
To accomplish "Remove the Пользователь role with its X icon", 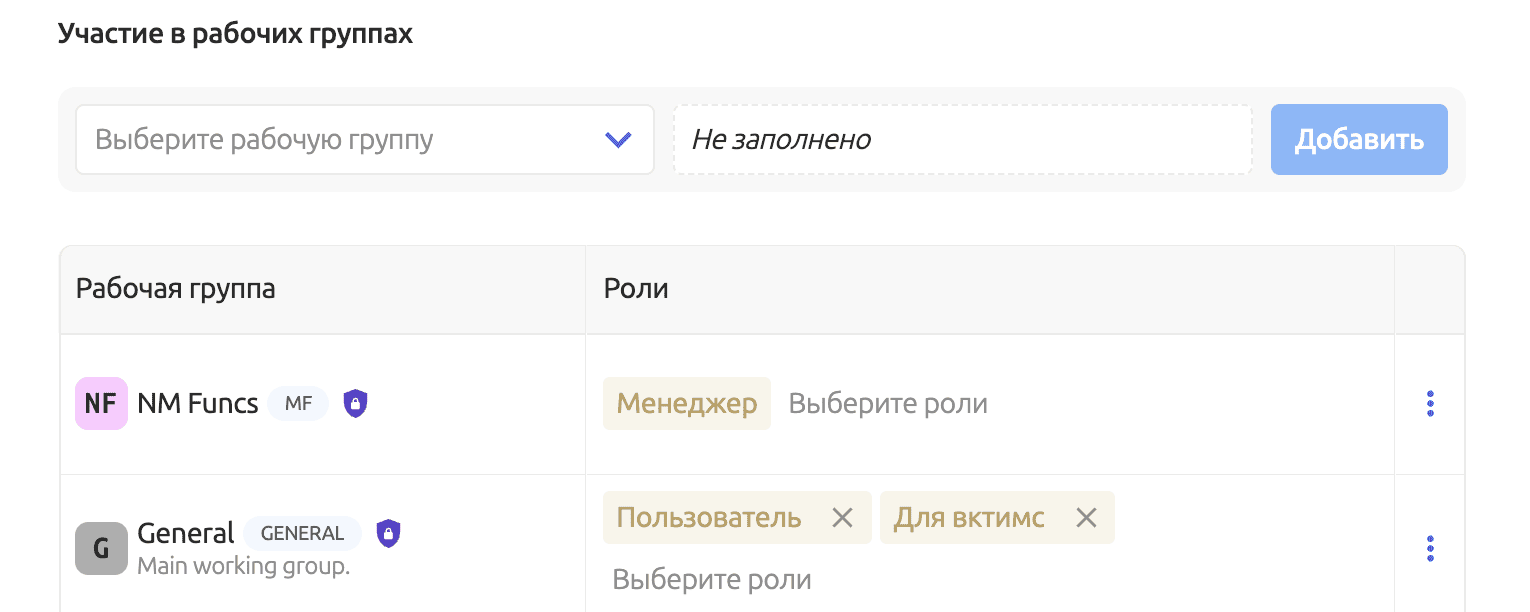I will (844, 517).
